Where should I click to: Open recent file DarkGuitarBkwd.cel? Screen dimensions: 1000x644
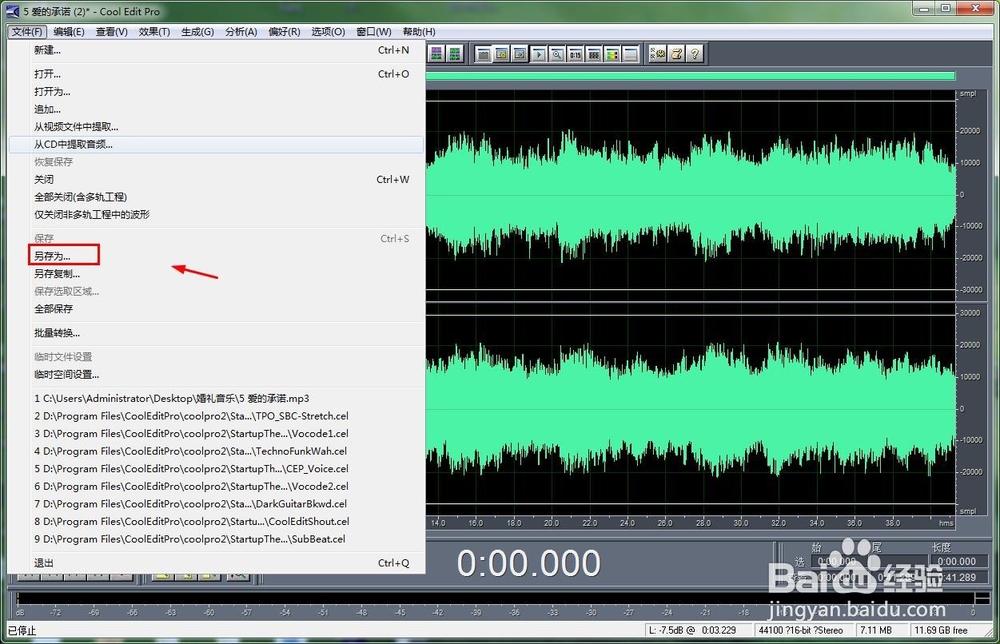(x=217, y=504)
